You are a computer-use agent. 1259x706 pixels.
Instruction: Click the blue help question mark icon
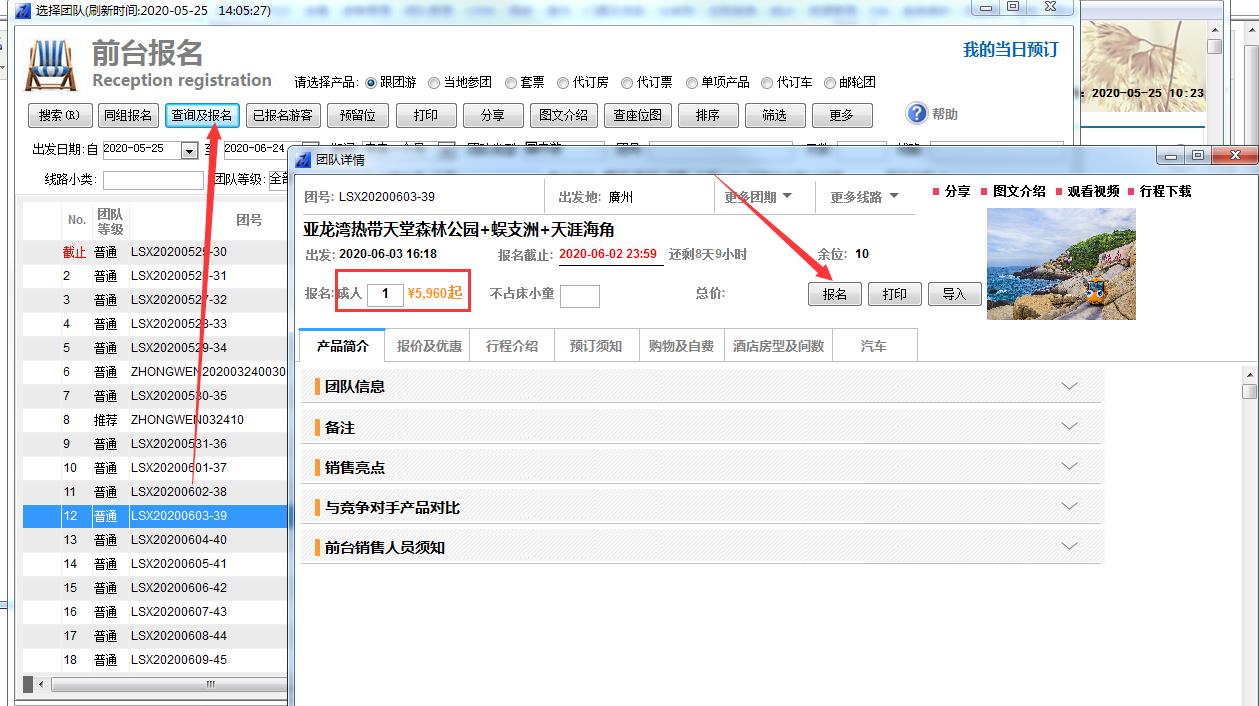pyautogui.click(x=916, y=113)
